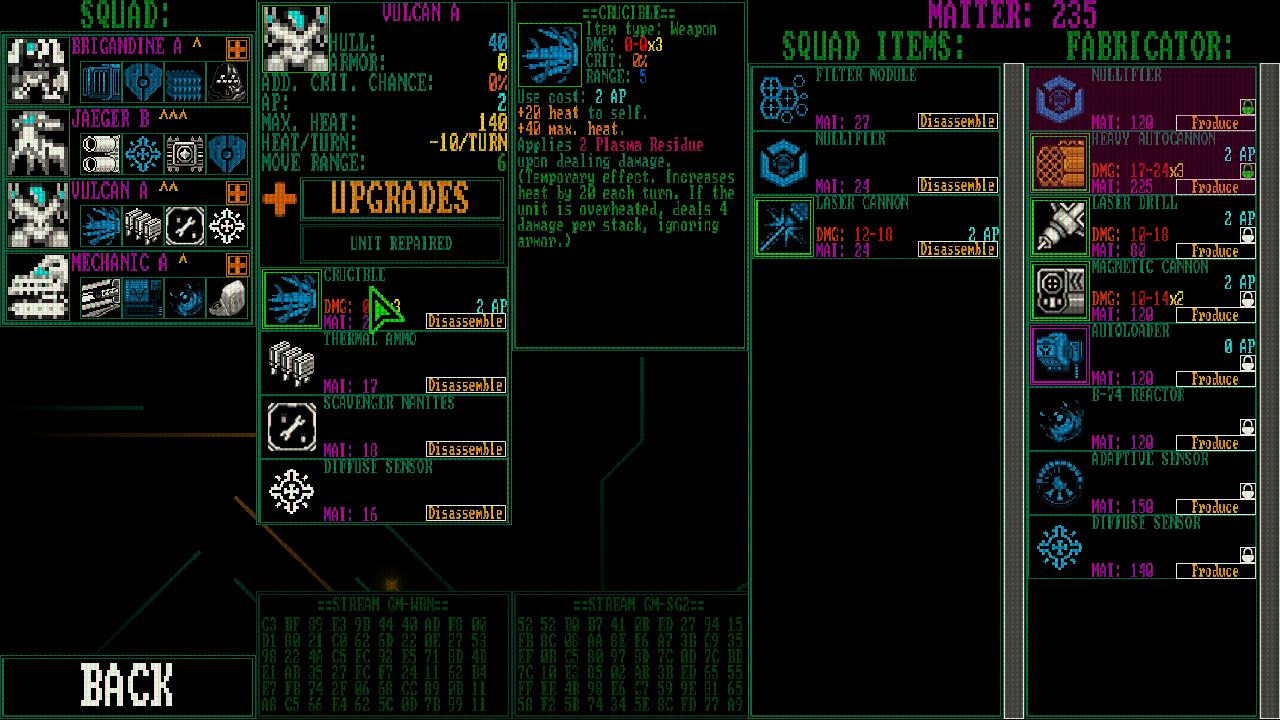The image size is (1280, 720).
Task: Select the Autoloader icon in the Fabricator
Action: coord(1059,354)
